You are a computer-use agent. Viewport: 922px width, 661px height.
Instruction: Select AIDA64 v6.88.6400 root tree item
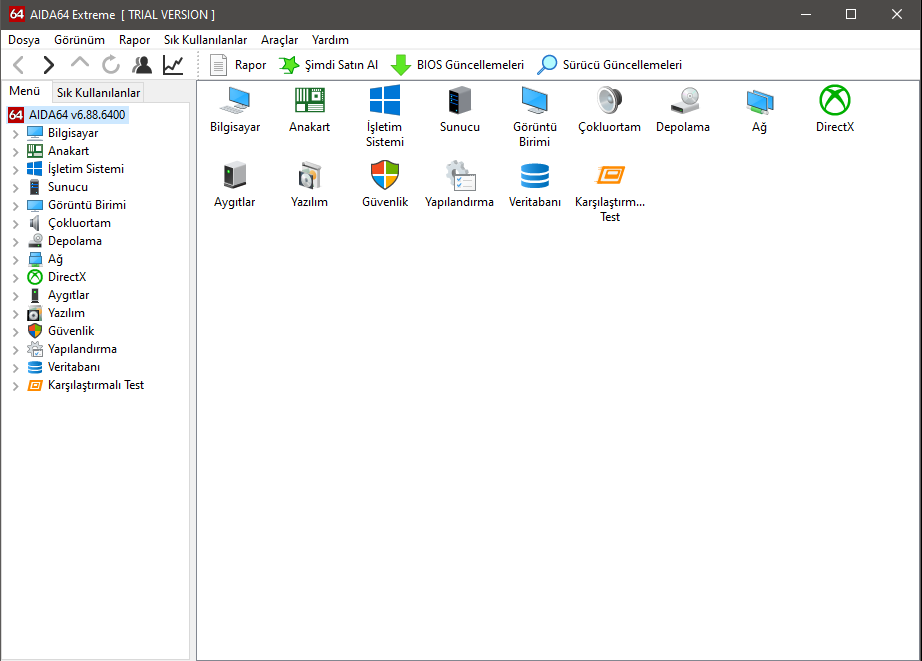pos(77,115)
